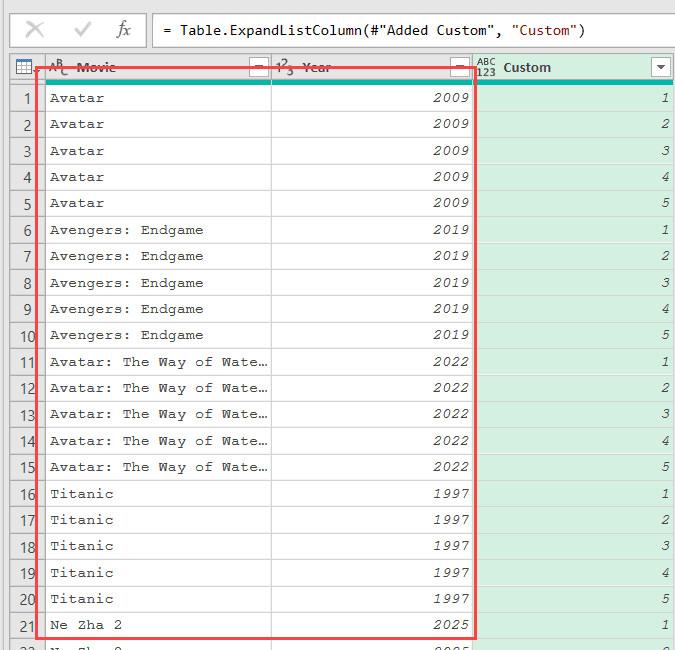The height and width of the screenshot is (650, 675).
Task: Click the fx add step icon
Action: [x=124, y=30]
